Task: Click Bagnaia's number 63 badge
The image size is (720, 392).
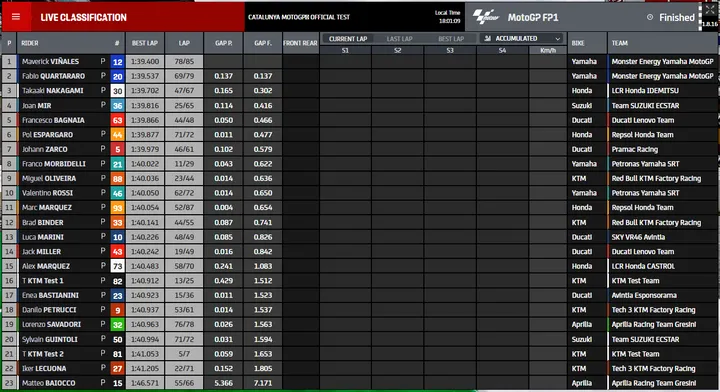Action: coord(118,121)
